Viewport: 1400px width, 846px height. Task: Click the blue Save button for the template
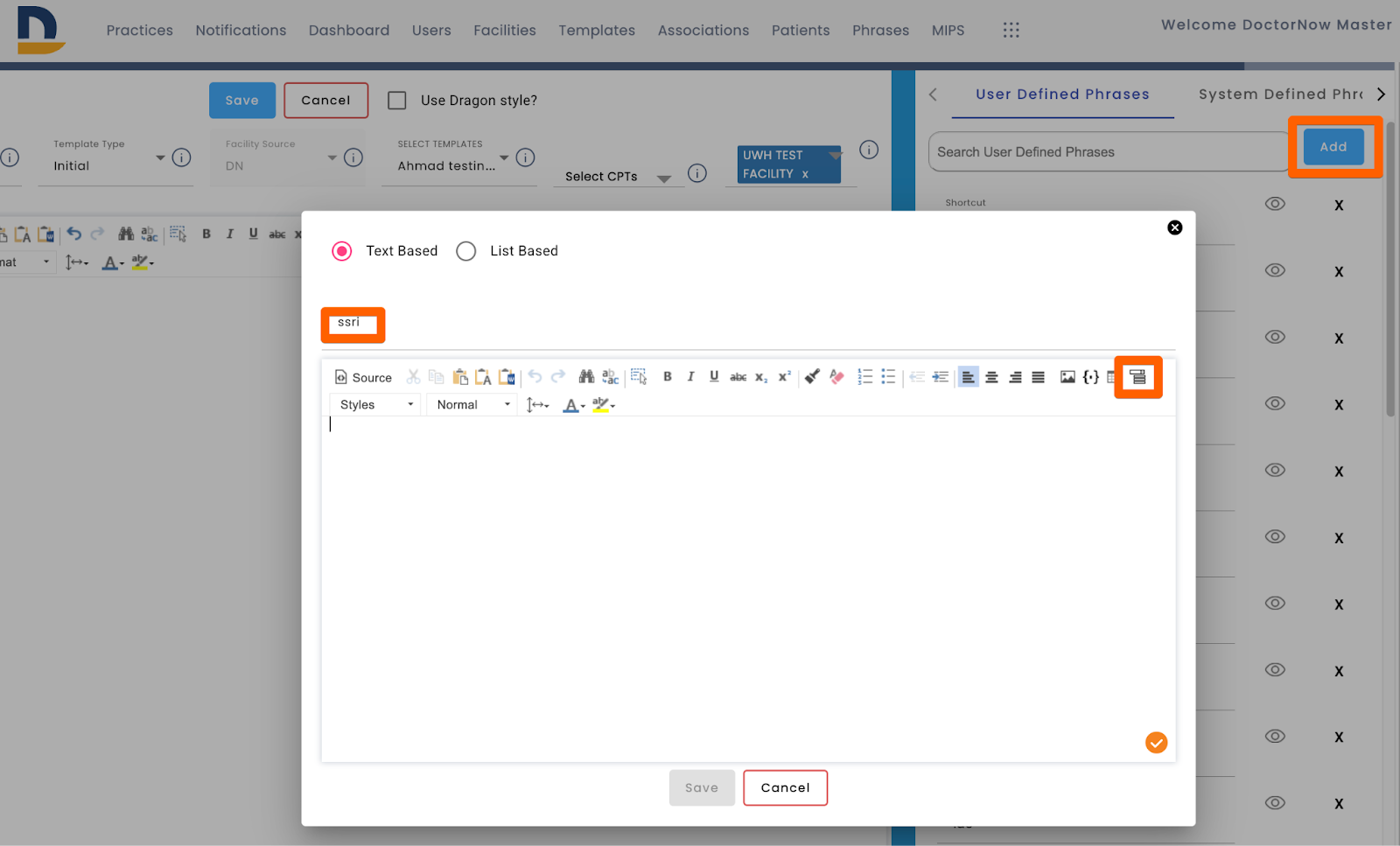pos(242,101)
